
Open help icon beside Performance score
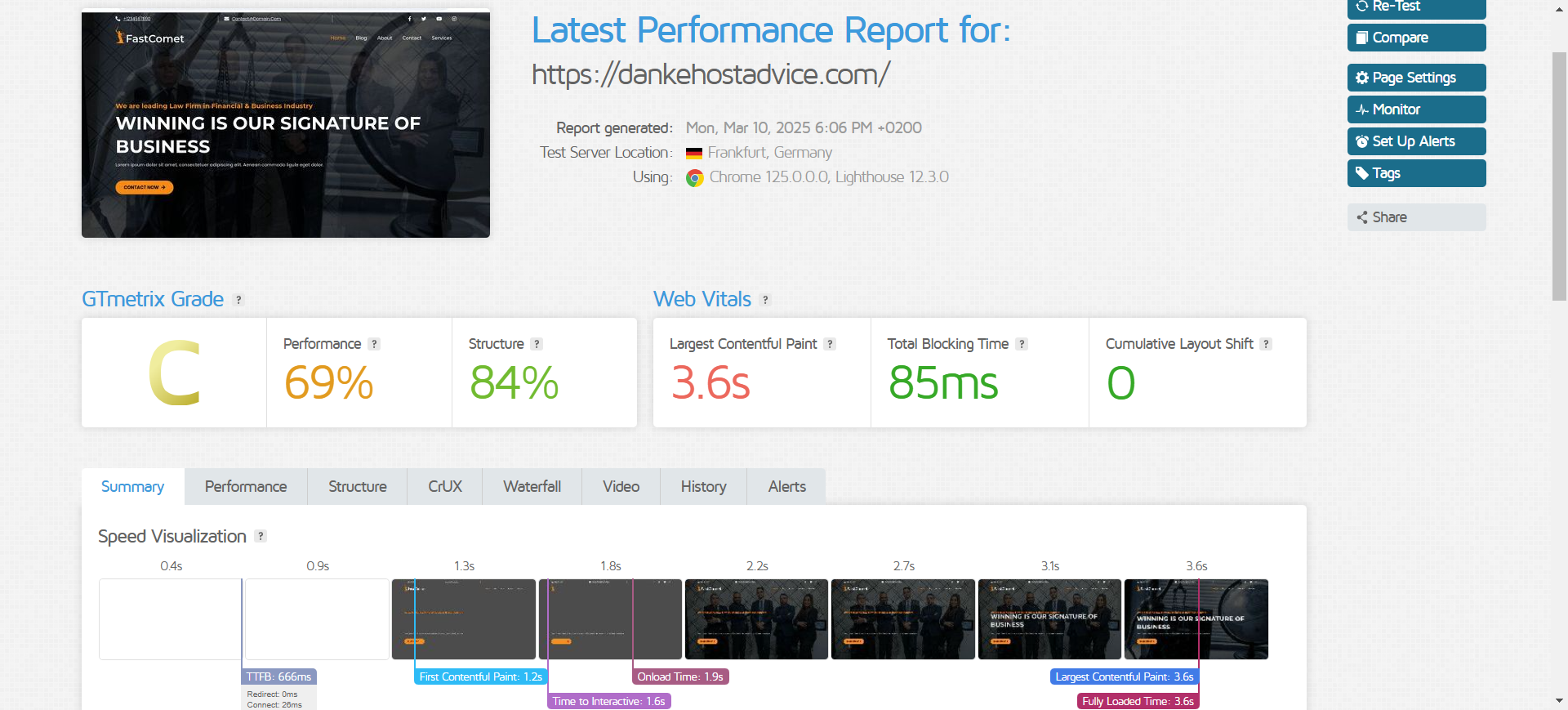374,344
